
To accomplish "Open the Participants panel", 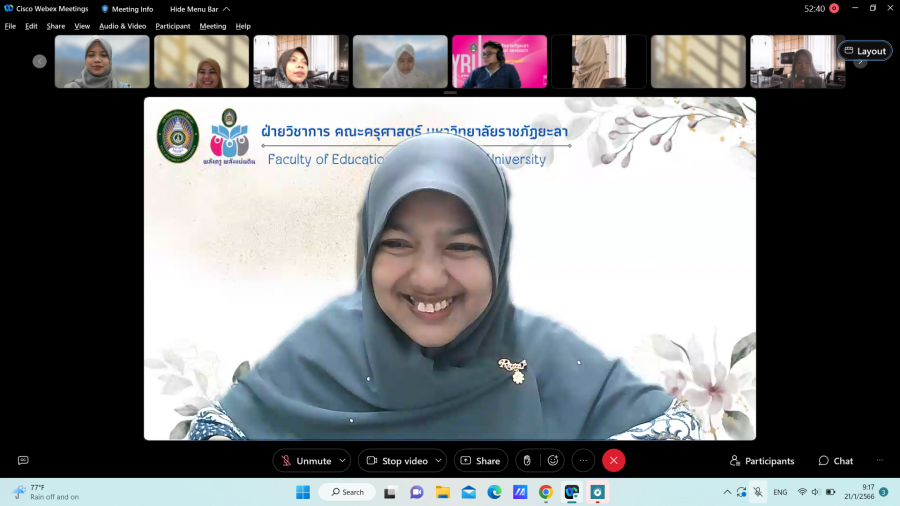I will [x=762, y=460].
